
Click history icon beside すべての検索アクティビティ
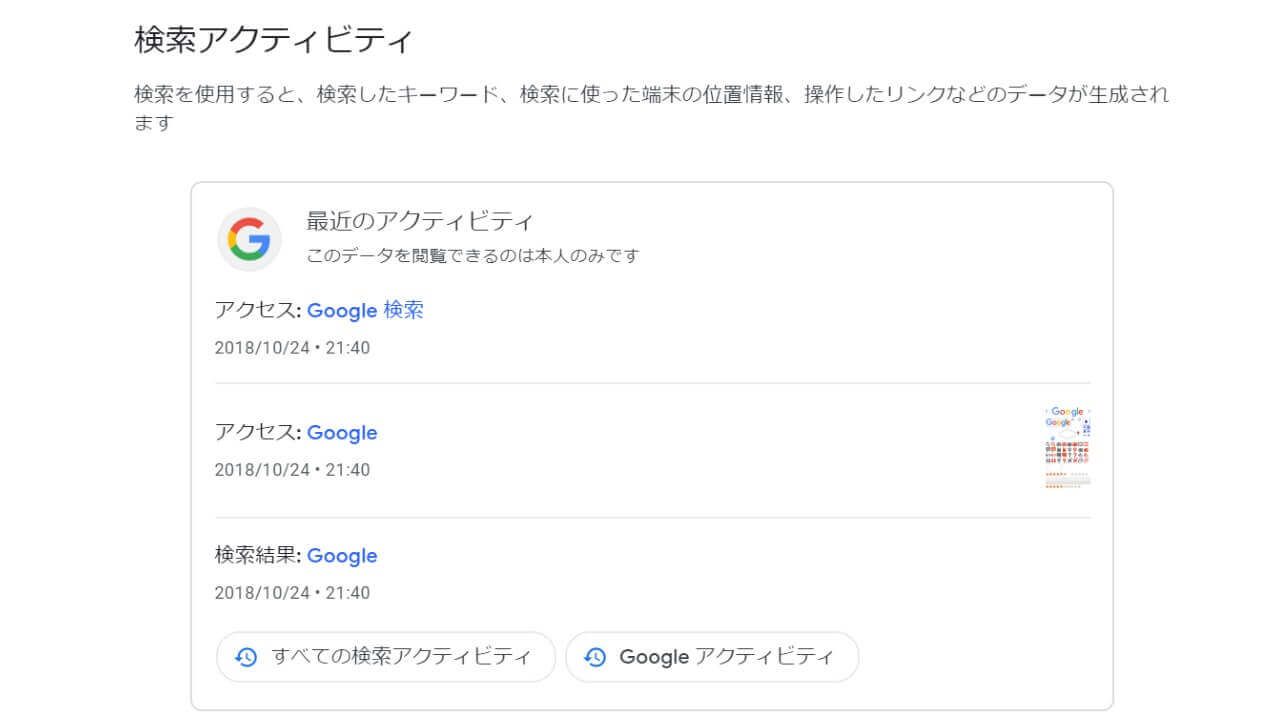[246, 657]
